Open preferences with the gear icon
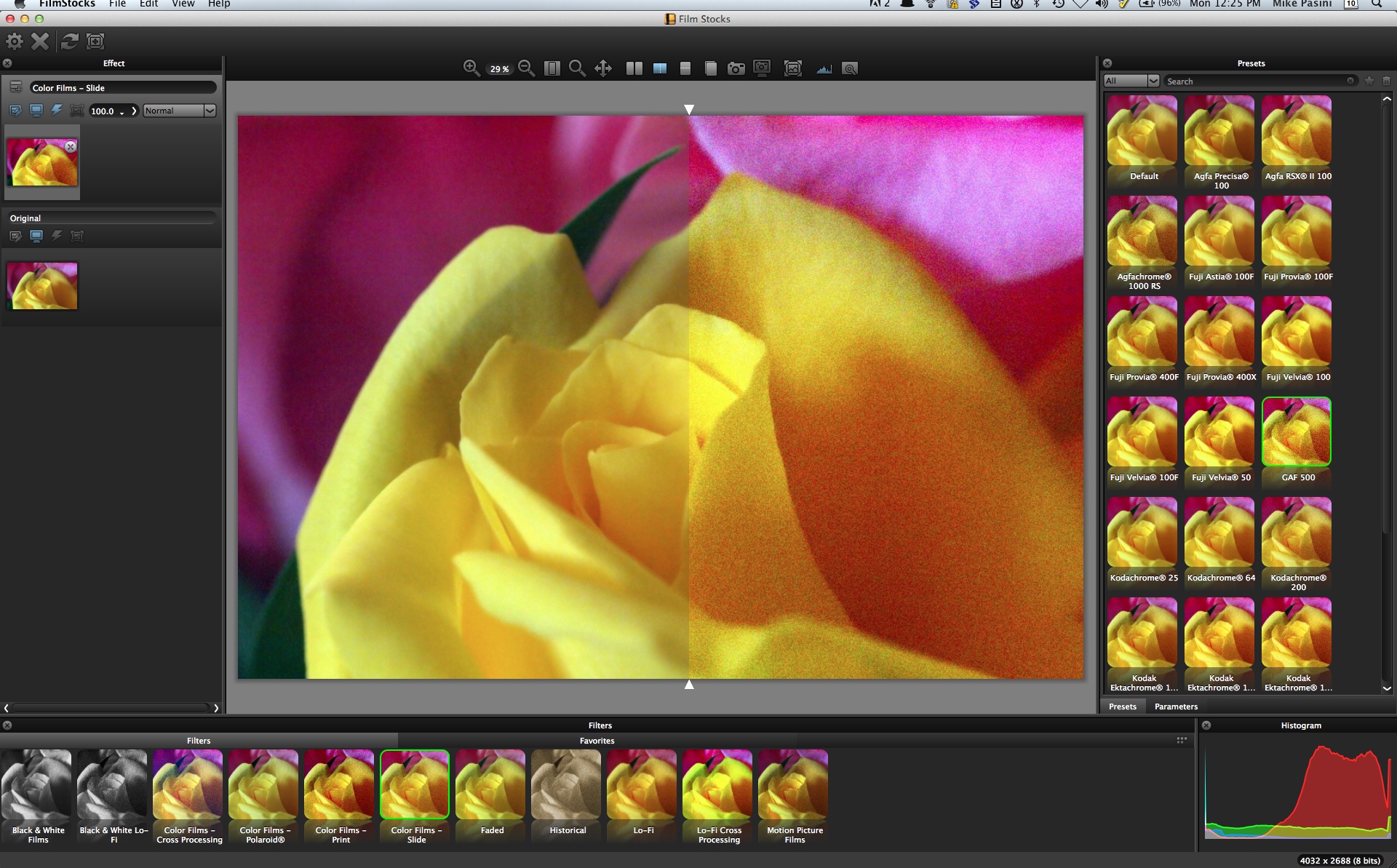This screenshot has width=1397, height=868. coord(15,41)
